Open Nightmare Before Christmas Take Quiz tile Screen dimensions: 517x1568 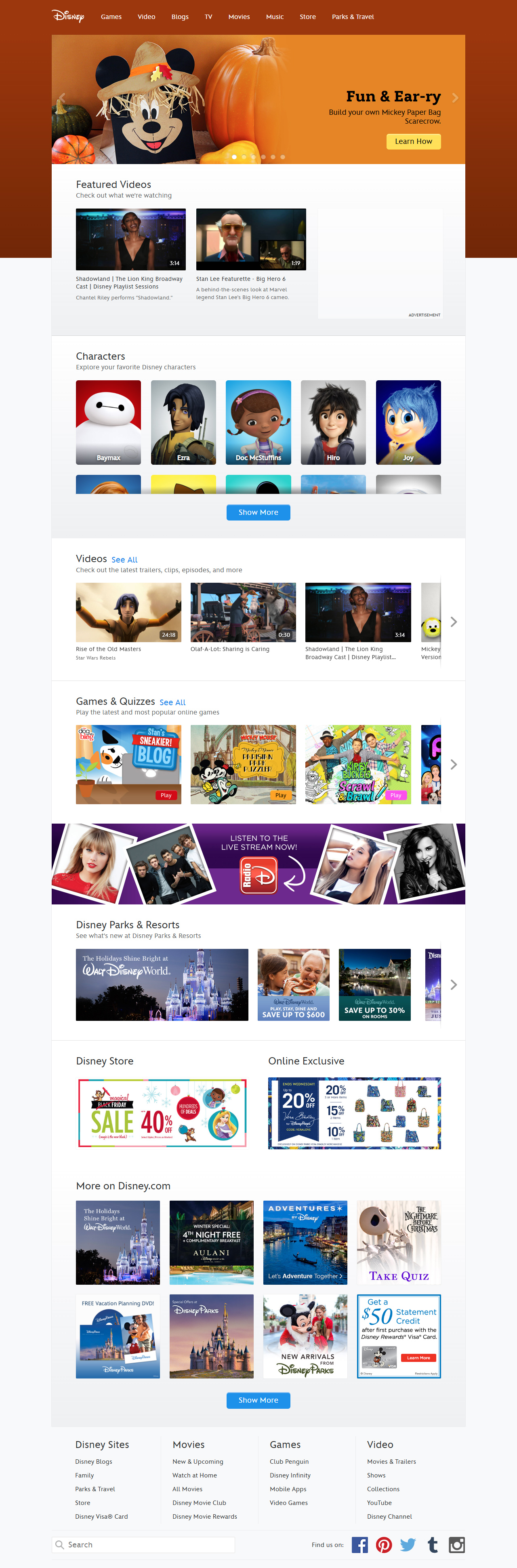(x=399, y=1242)
